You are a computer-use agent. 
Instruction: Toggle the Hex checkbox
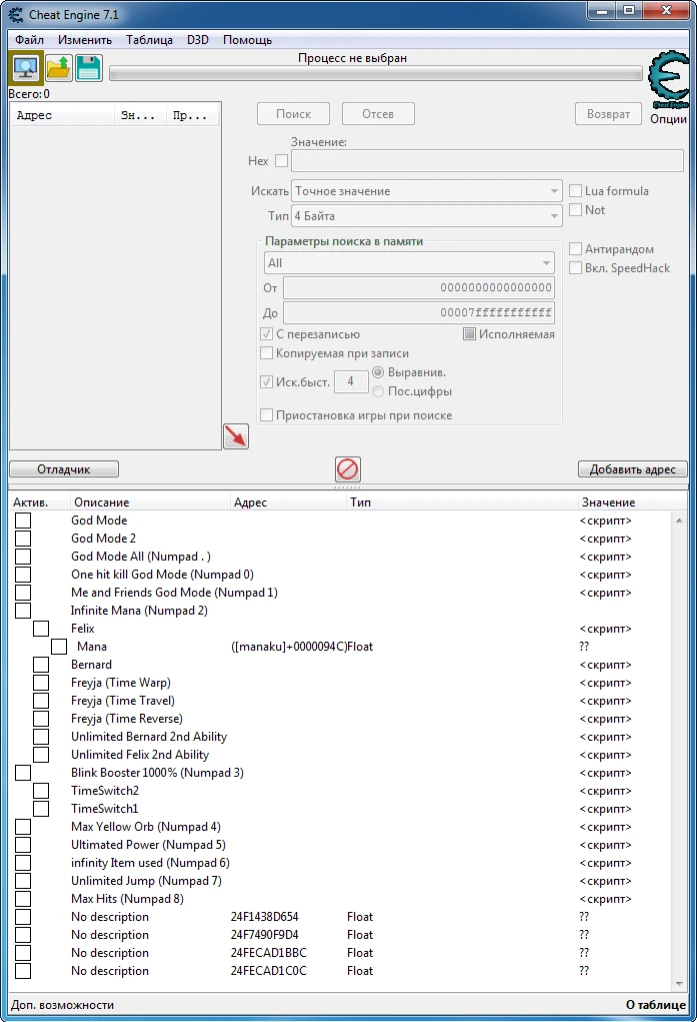click(x=282, y=160)
